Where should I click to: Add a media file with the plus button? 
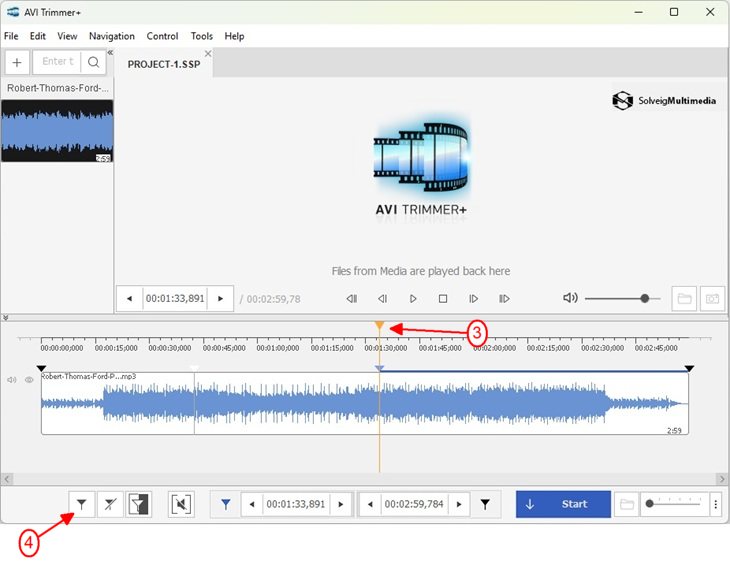[x=17, y=62]
